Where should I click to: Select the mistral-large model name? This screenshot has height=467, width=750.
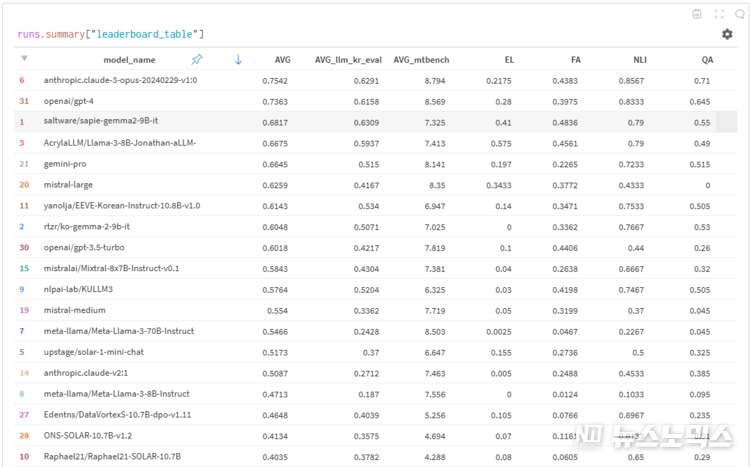pos(68,185)
